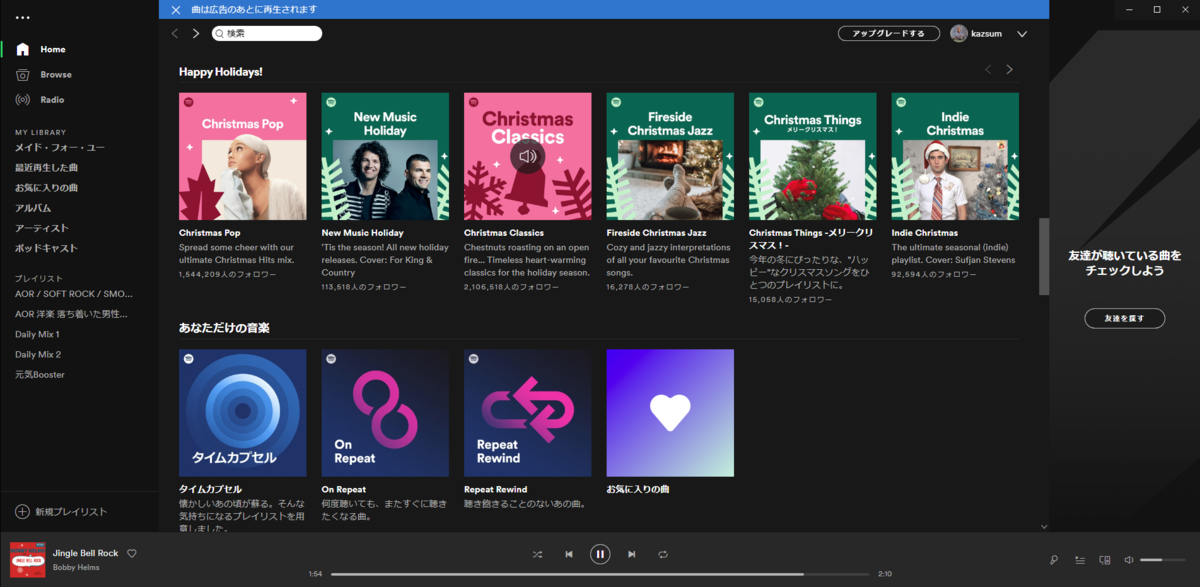Open アーティスト in library
Screen dimensions: 1200x587
pos(42,228)
